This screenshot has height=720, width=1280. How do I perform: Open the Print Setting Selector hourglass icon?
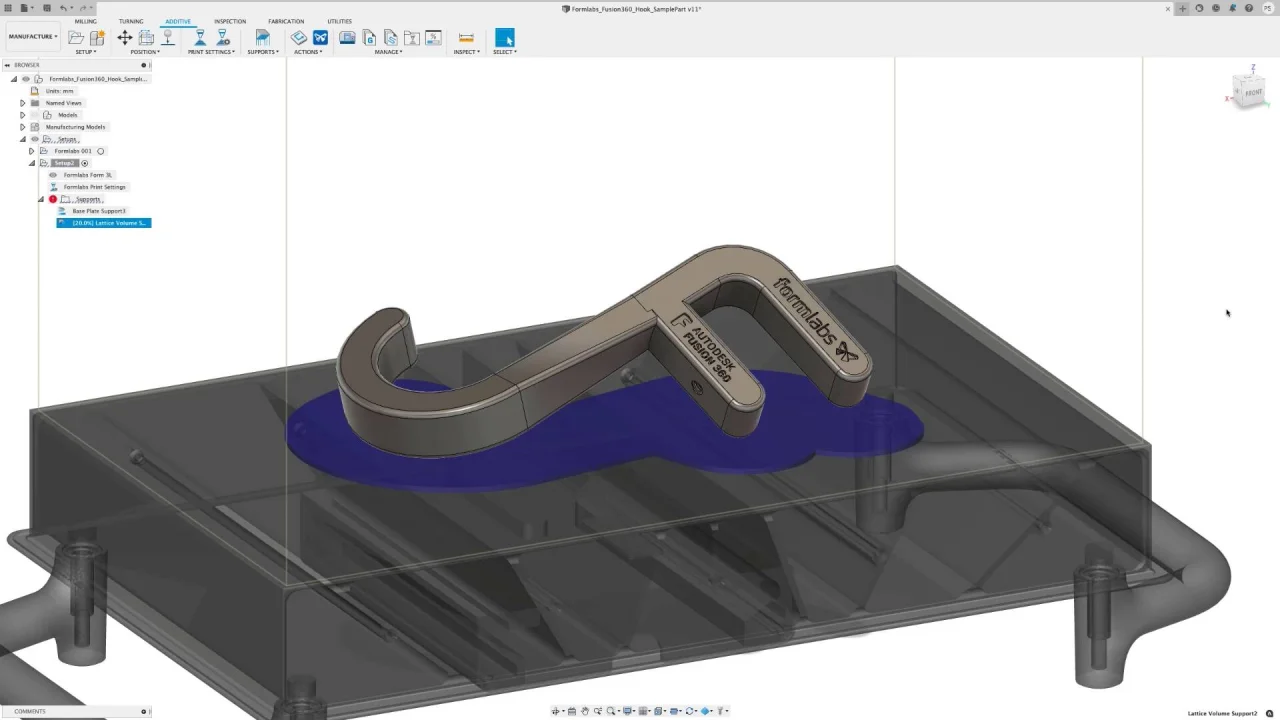200,37
